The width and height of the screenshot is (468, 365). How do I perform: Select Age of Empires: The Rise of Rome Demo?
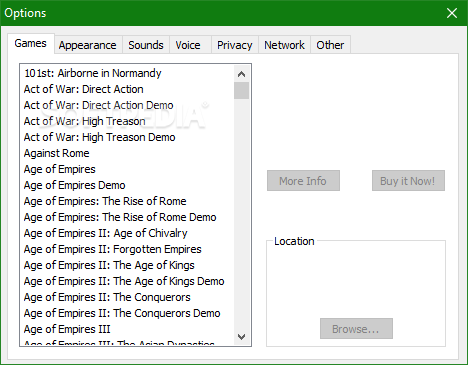click(x=128, y=217)
